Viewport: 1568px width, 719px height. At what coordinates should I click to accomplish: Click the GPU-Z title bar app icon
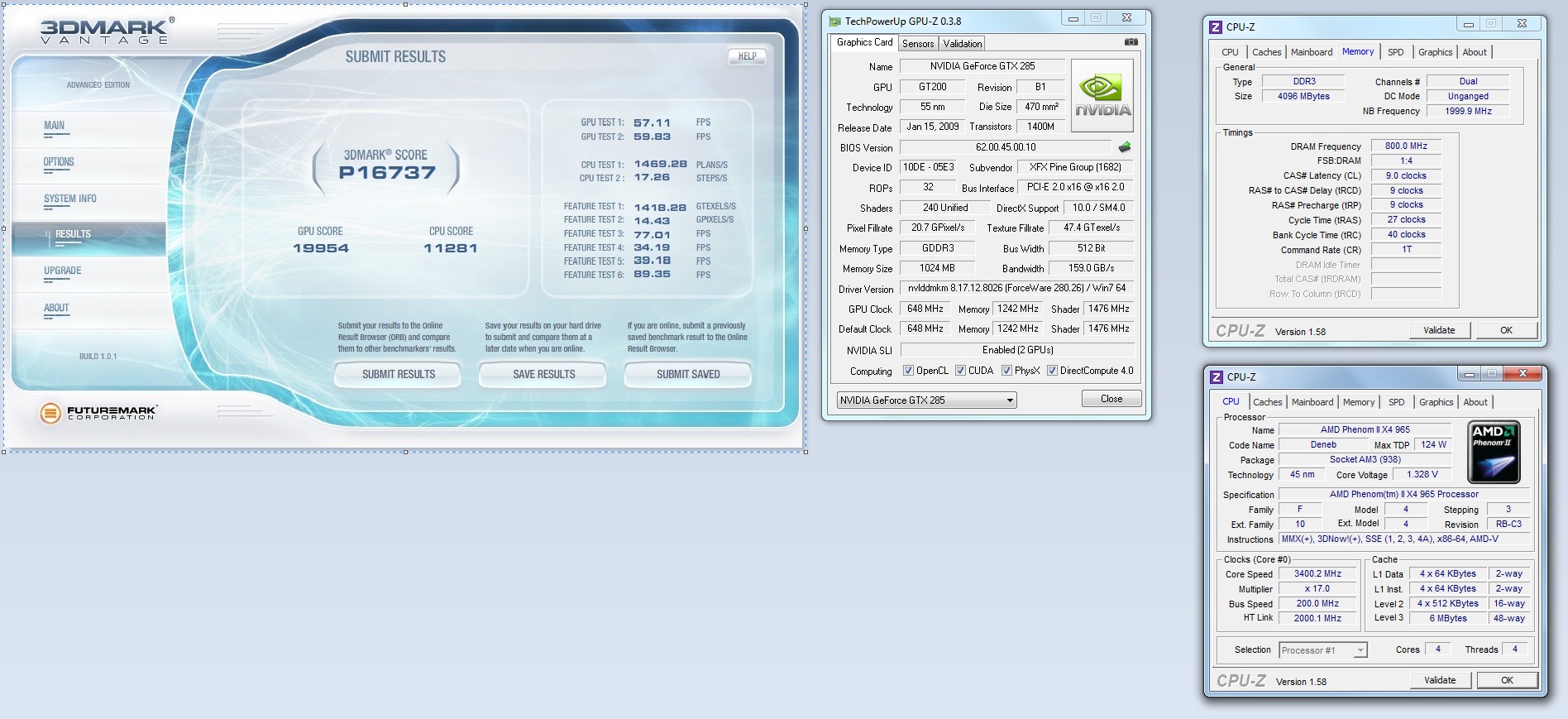834,22
